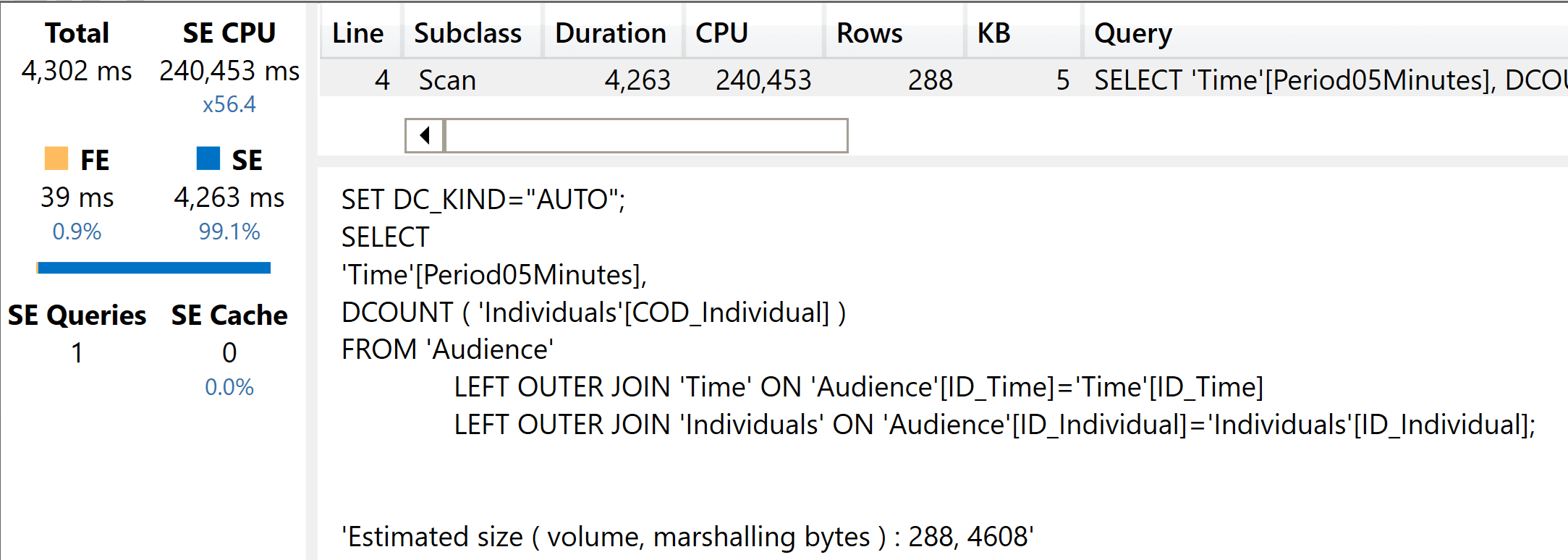Click the scroll left arrow button
Image resolution: width=1568 pixels, height=560 pixels.
(425, 135)
